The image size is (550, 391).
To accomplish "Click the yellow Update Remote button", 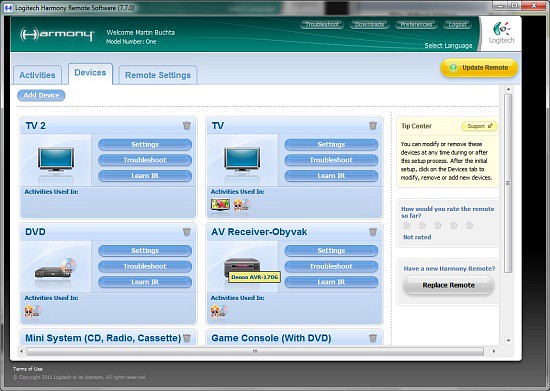I will point(479,68).
